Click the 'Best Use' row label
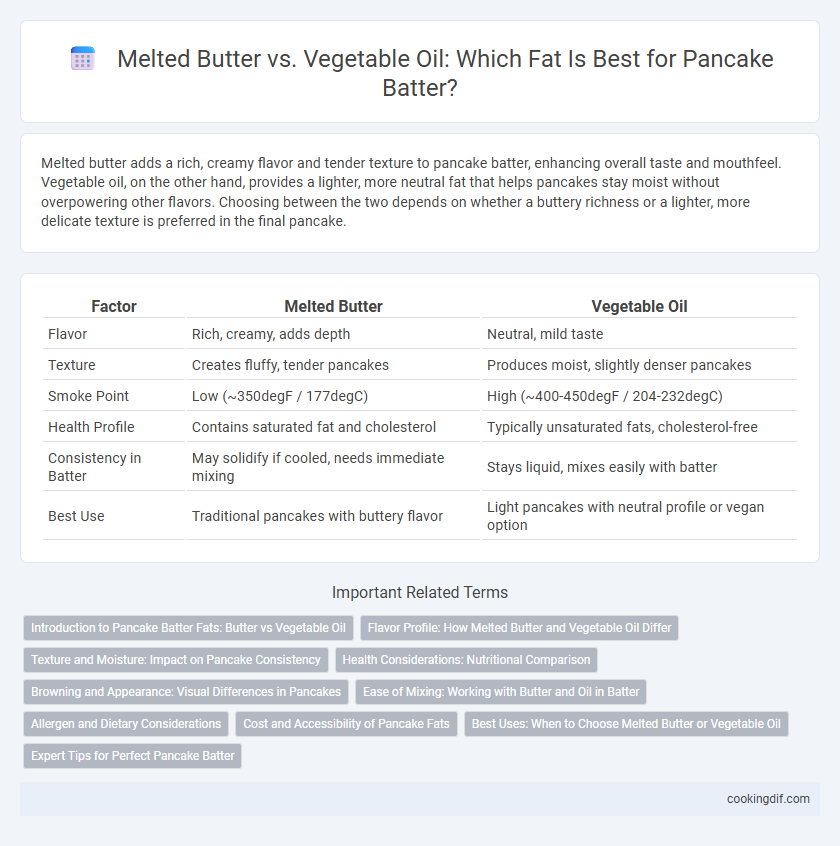Image resolution: width=840 pixels, height=846 pixels. click(76, 516)
